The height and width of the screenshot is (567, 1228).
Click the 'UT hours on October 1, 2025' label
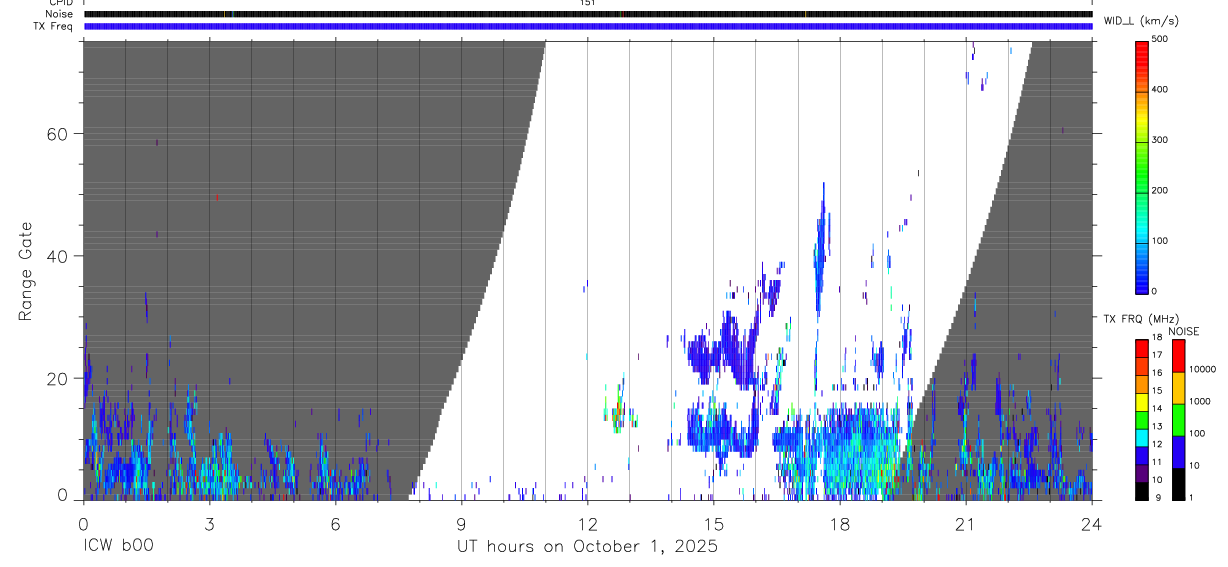tap(587, 547)
